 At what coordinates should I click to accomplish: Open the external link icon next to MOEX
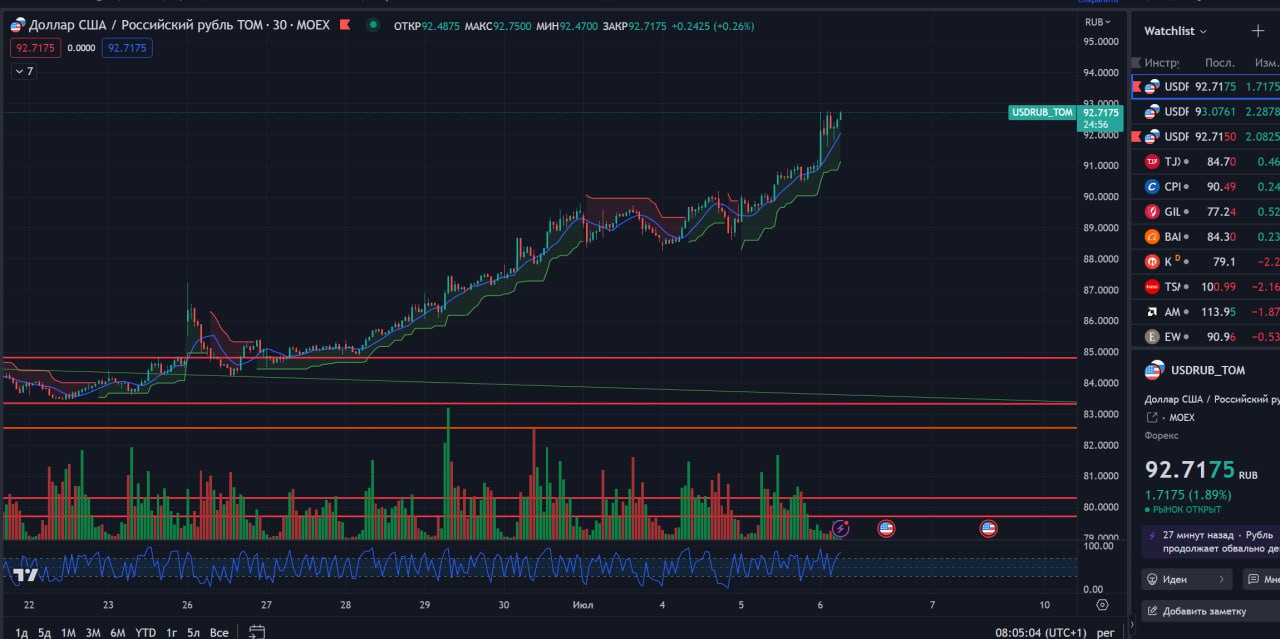(1152, 417)
